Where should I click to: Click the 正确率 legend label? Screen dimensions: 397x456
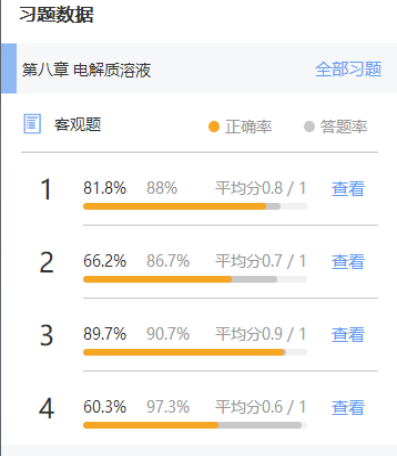249,127
